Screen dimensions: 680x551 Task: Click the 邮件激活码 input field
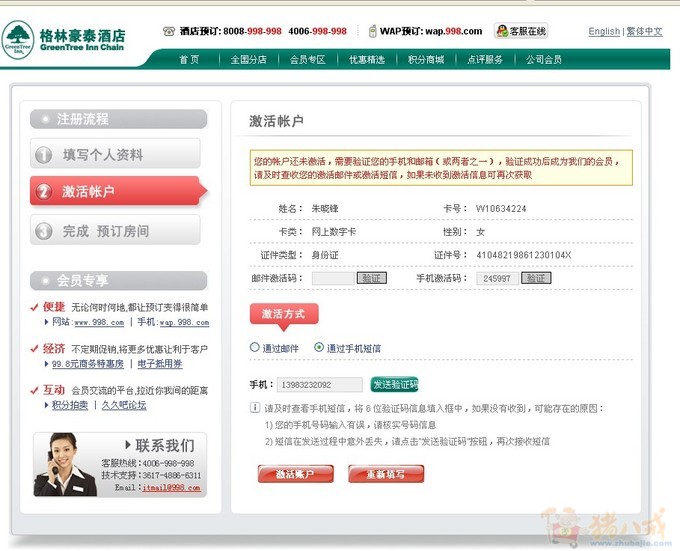tap(333, 278)
